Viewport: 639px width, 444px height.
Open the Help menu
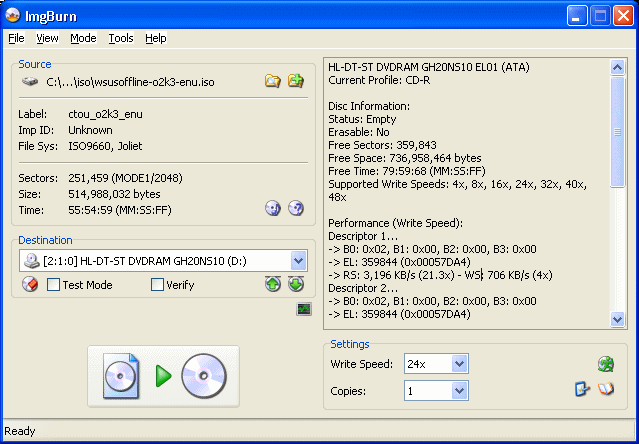tap(156, 38)
